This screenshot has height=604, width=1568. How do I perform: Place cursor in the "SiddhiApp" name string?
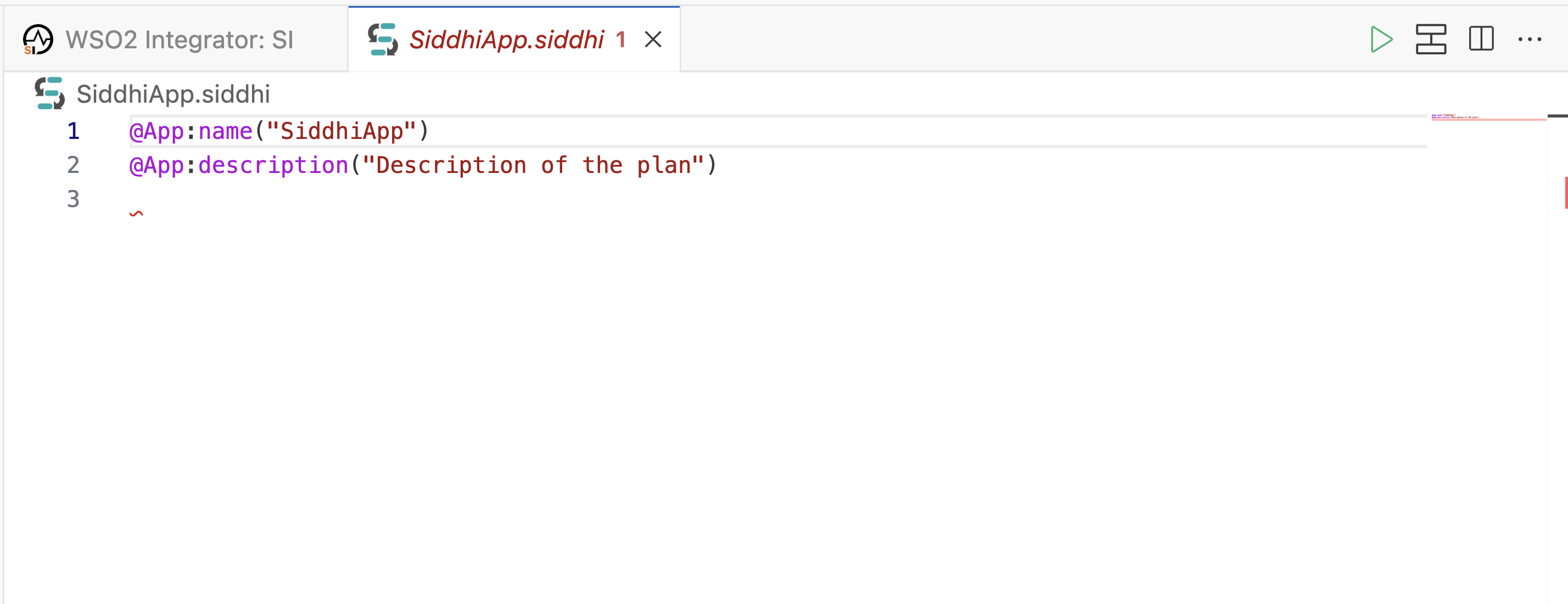[x=341, y=131]
